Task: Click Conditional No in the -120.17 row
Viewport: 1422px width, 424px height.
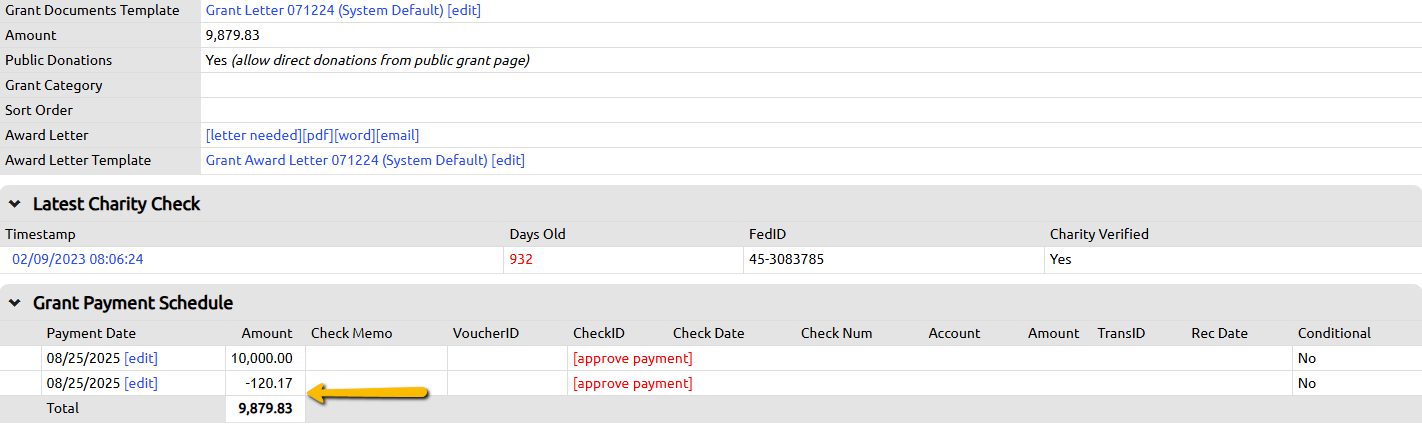Action: (1307, 383)
